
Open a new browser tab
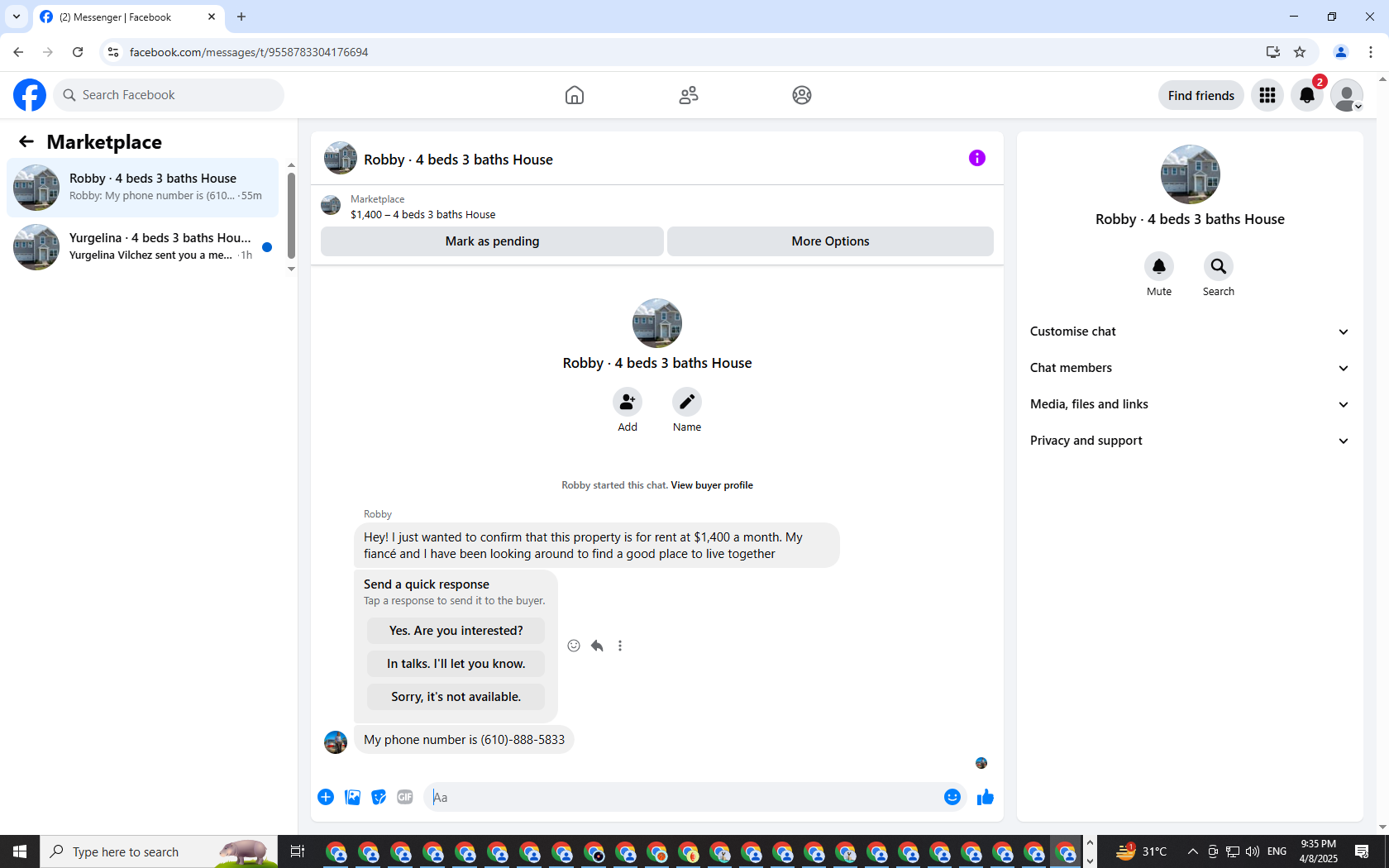point(241,17)
